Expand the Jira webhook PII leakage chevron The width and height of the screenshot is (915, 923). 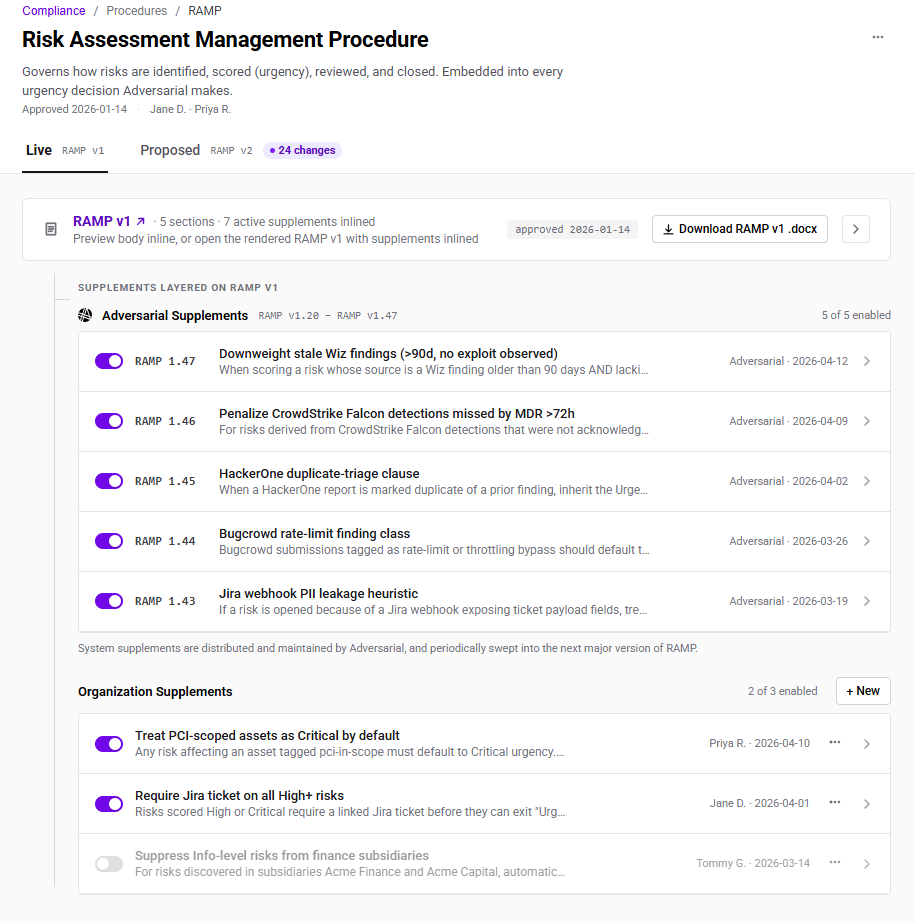tap(867, 602)
